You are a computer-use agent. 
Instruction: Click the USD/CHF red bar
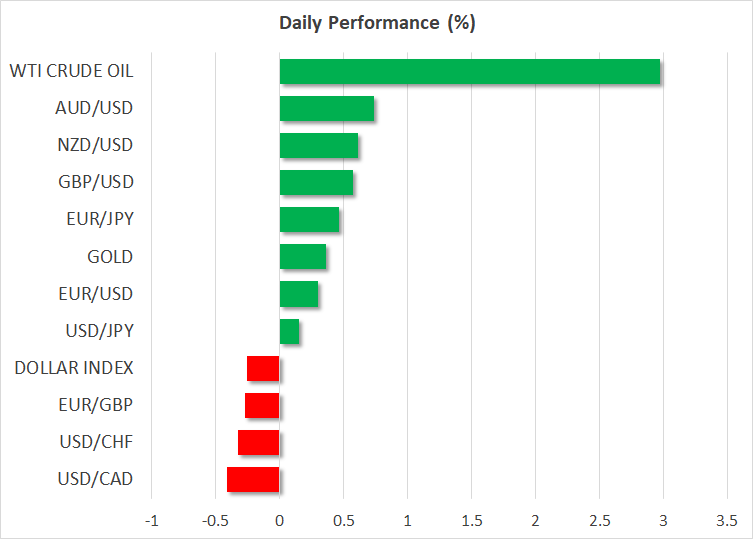coord(258,442)
